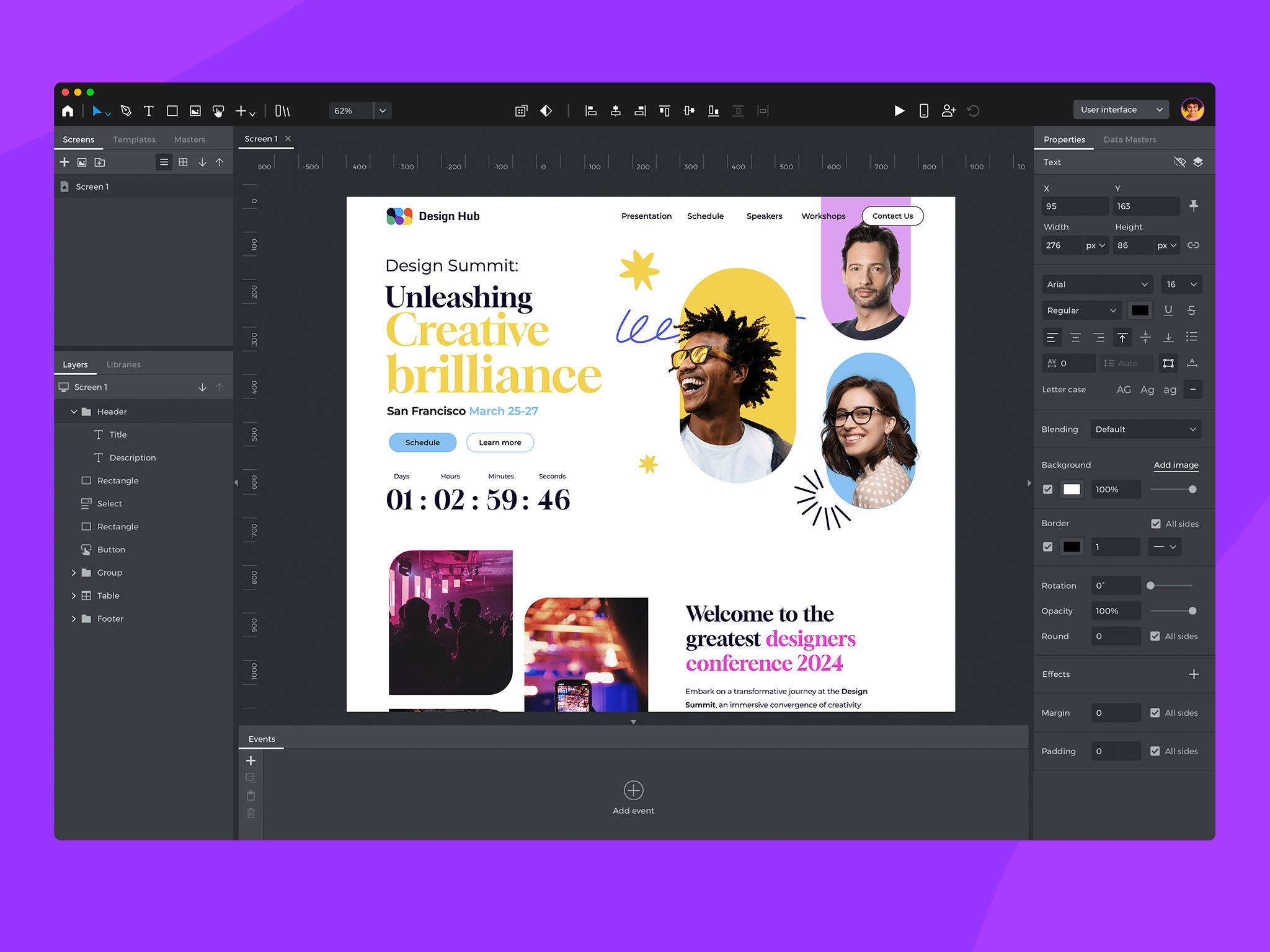
Task: Disable the All sides border checkbox
Action: (x=1157, y=524)
